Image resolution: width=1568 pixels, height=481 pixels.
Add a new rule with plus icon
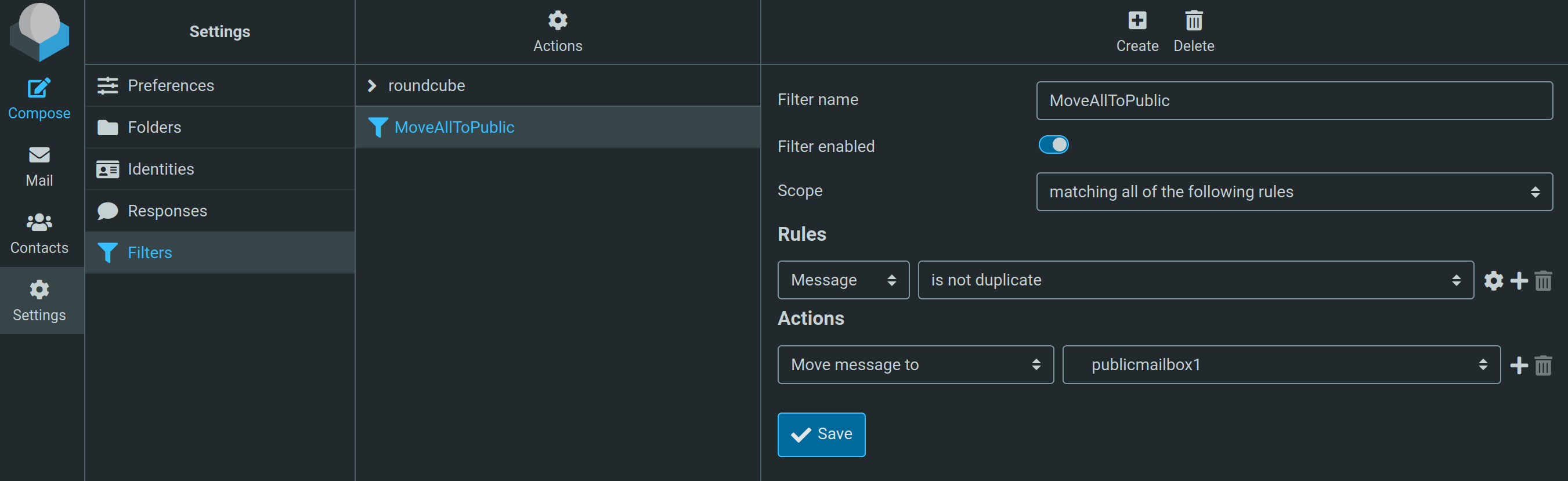click(1519, 281)
